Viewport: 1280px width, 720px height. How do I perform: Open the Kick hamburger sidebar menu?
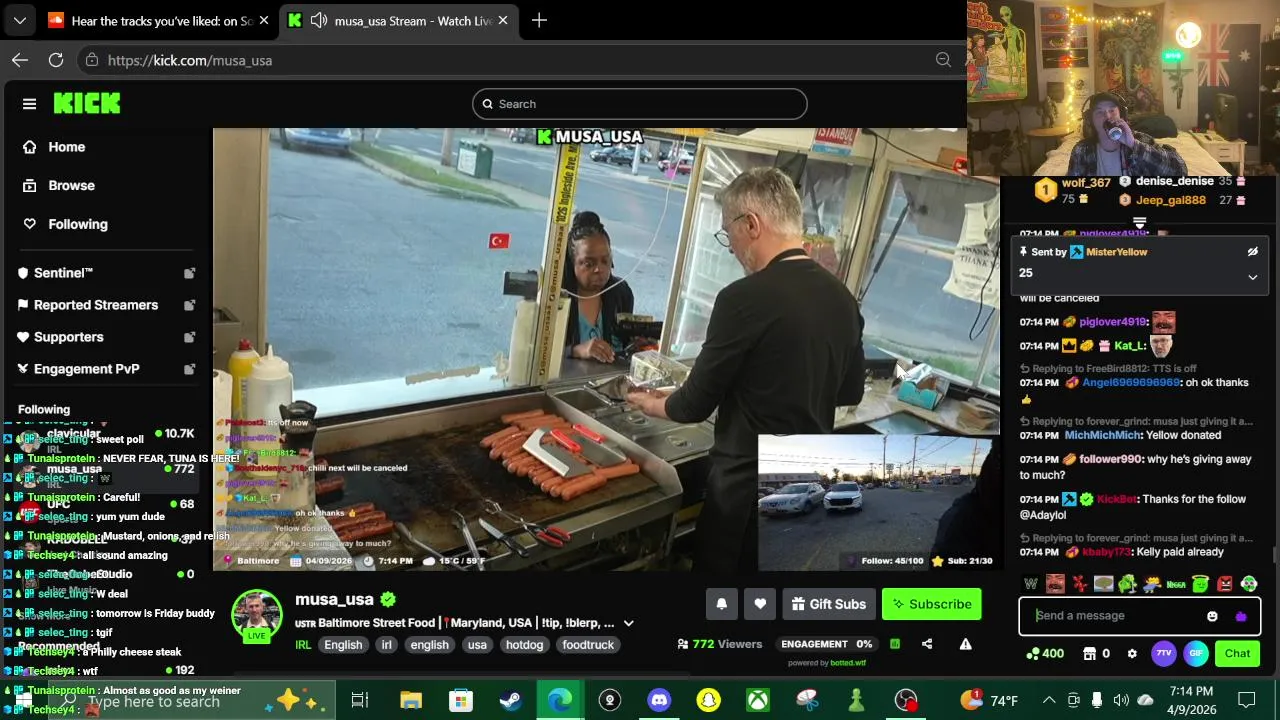coord(29,104)
